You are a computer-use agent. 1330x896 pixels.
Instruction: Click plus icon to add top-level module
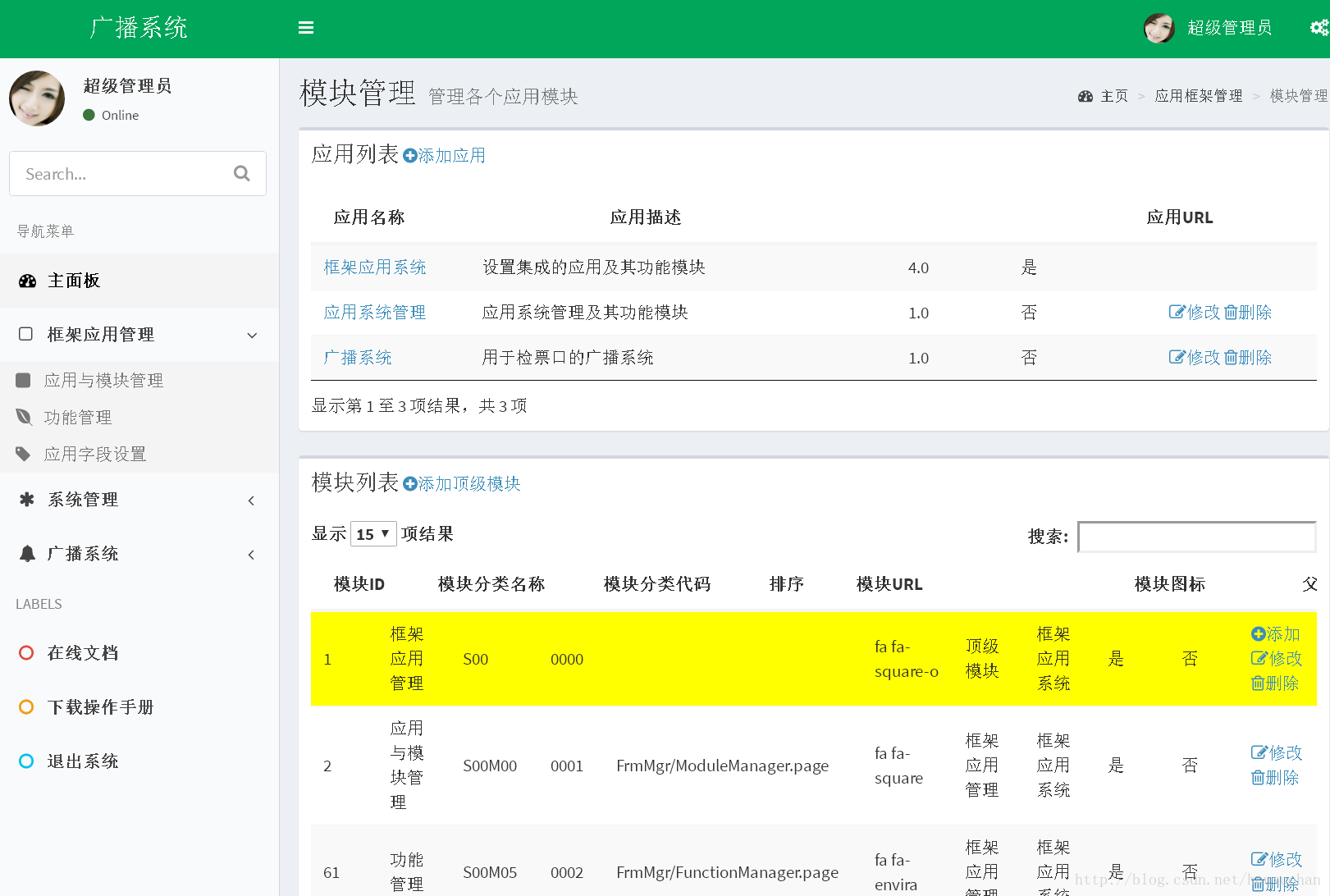tap(410, 484)
